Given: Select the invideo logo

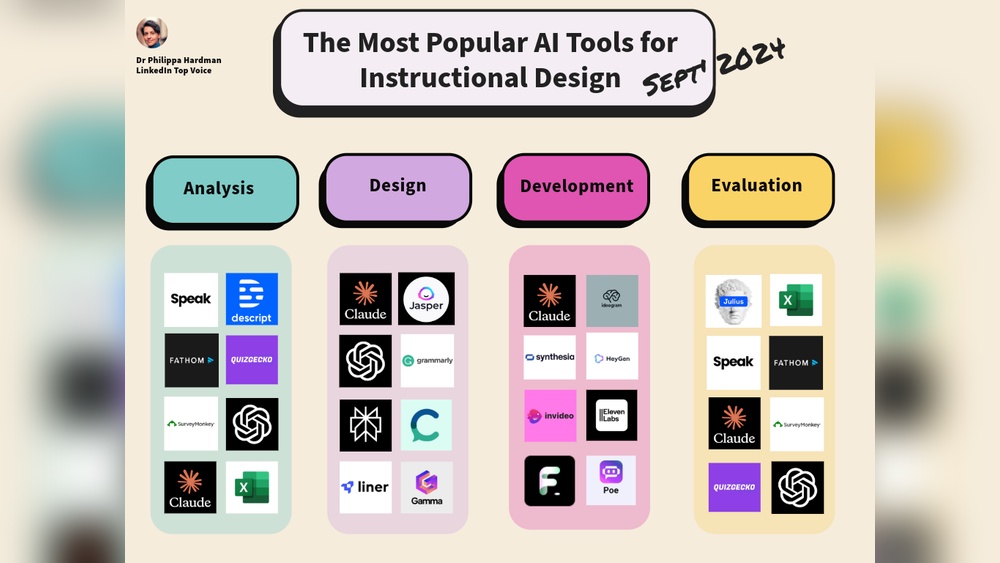Looking at the screenshot, I should tap(550, 416).
